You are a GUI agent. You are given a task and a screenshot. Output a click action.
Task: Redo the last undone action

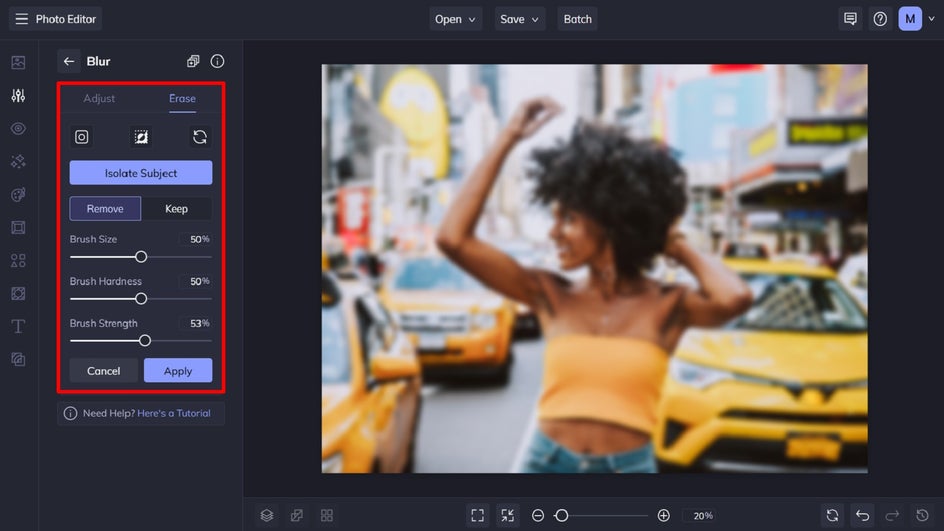[x=892, y=516]
